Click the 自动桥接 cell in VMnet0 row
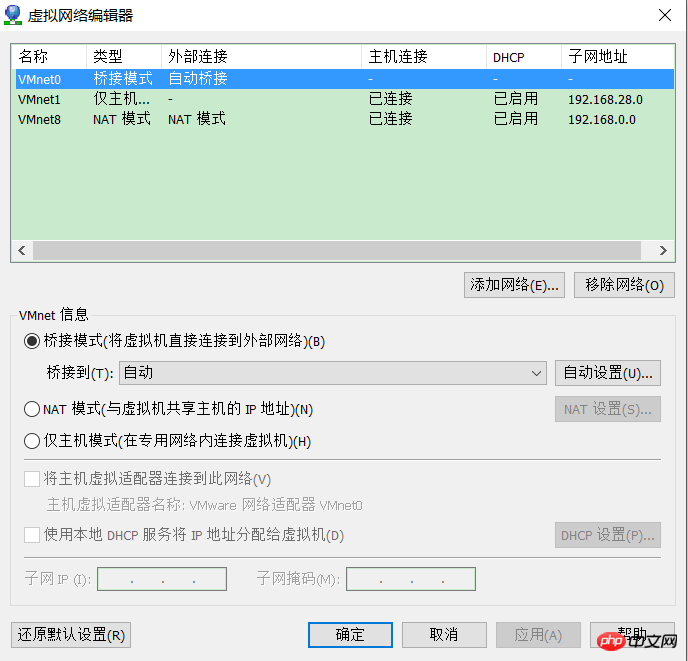Screen dimensions: 688x661 tap(198, 79)
